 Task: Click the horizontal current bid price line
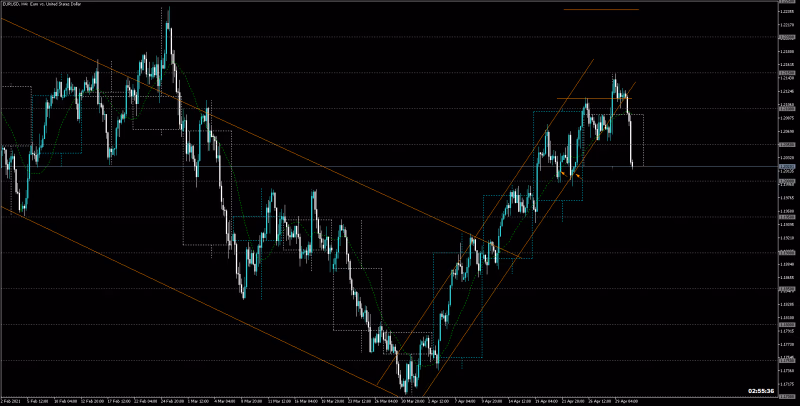click(x=700, y=166)
